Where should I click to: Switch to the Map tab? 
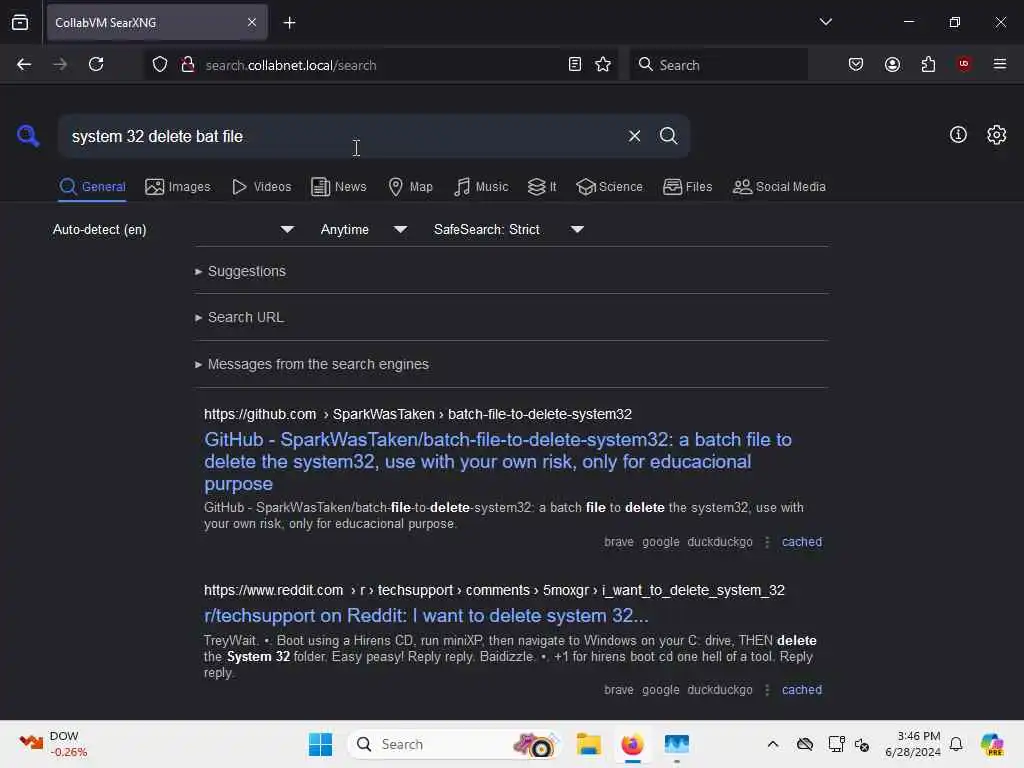point(411,187)
